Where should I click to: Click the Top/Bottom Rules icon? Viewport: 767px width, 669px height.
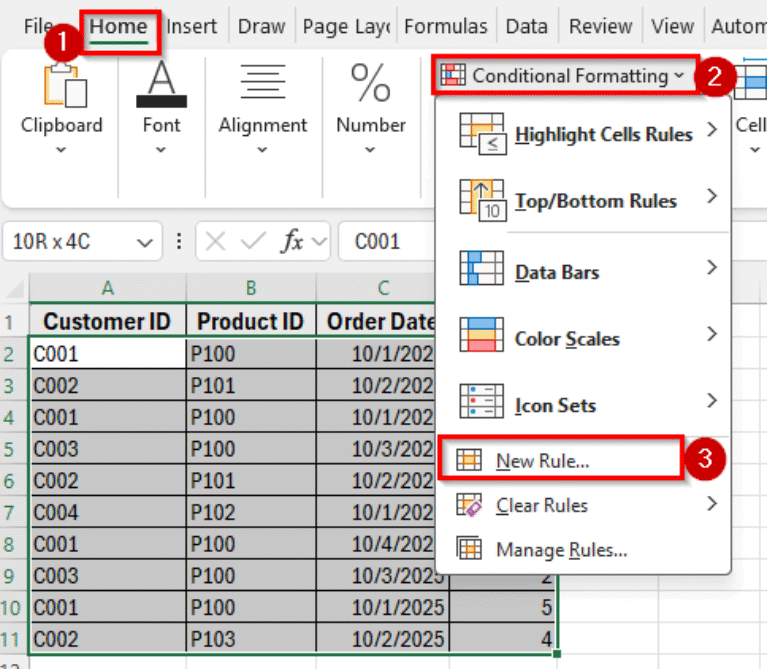[x=482, y=200]
